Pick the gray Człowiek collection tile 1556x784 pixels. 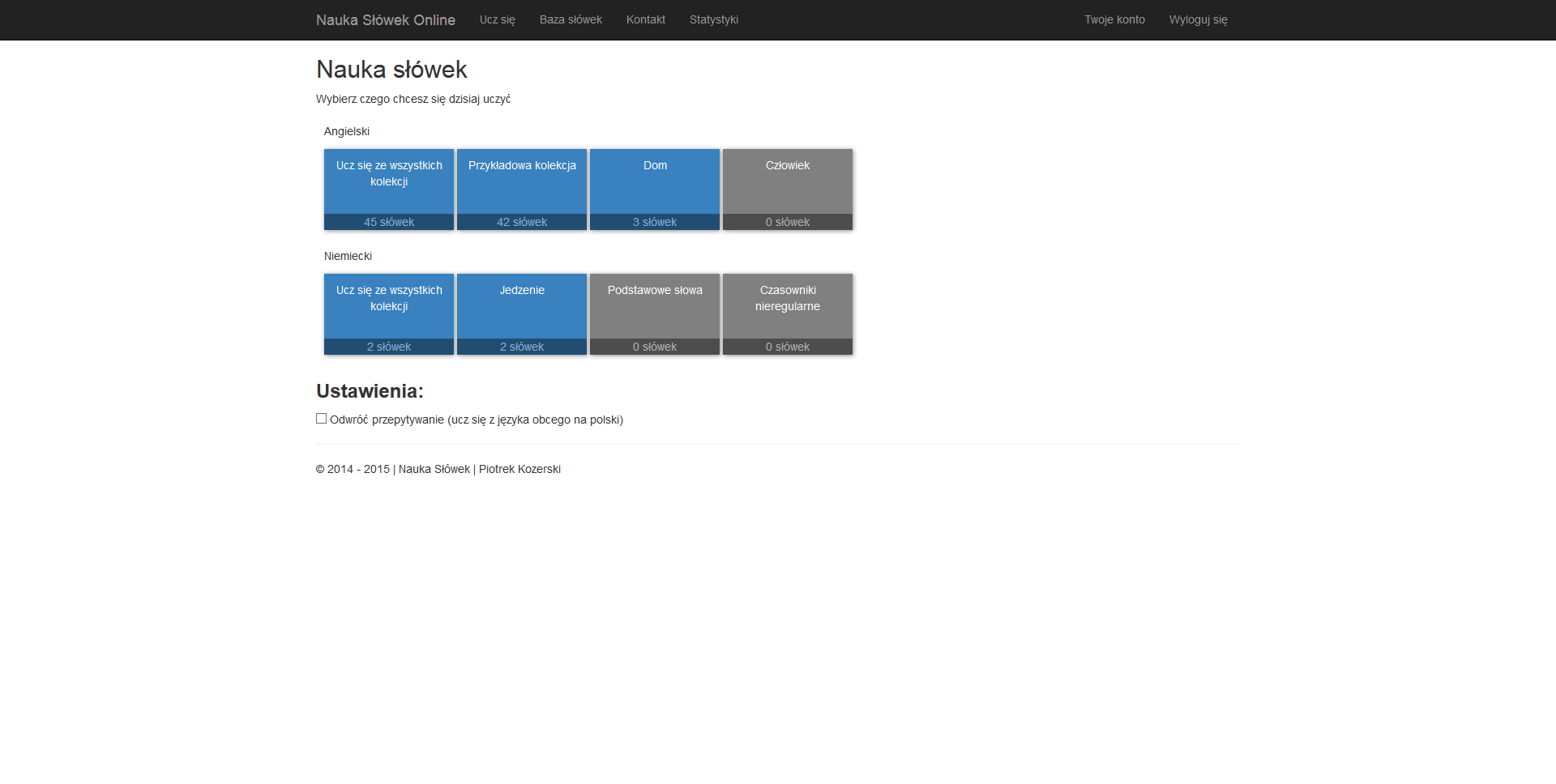(788, 190)
